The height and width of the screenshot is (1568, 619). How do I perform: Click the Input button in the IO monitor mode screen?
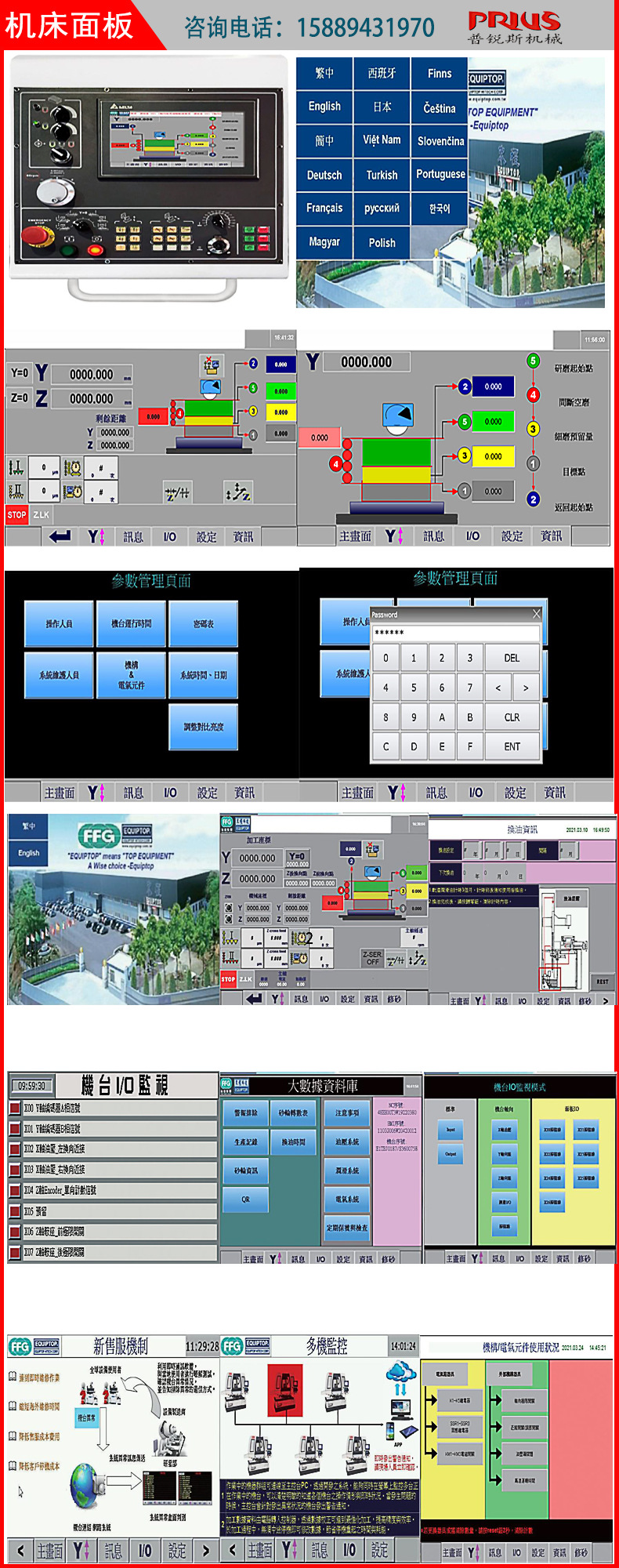451,1130
